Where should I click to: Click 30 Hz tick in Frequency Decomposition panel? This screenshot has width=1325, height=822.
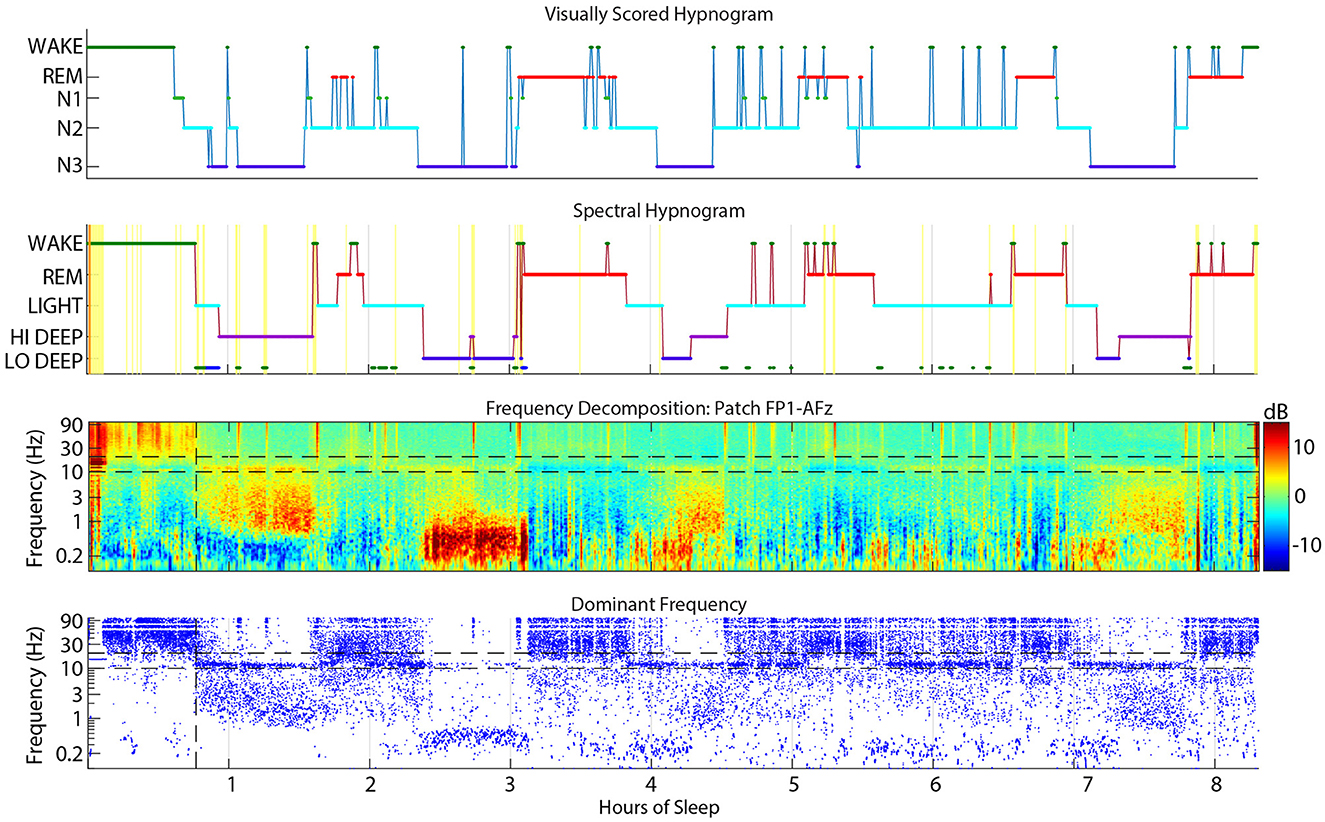pyautogui.click(x=71, y=450)
